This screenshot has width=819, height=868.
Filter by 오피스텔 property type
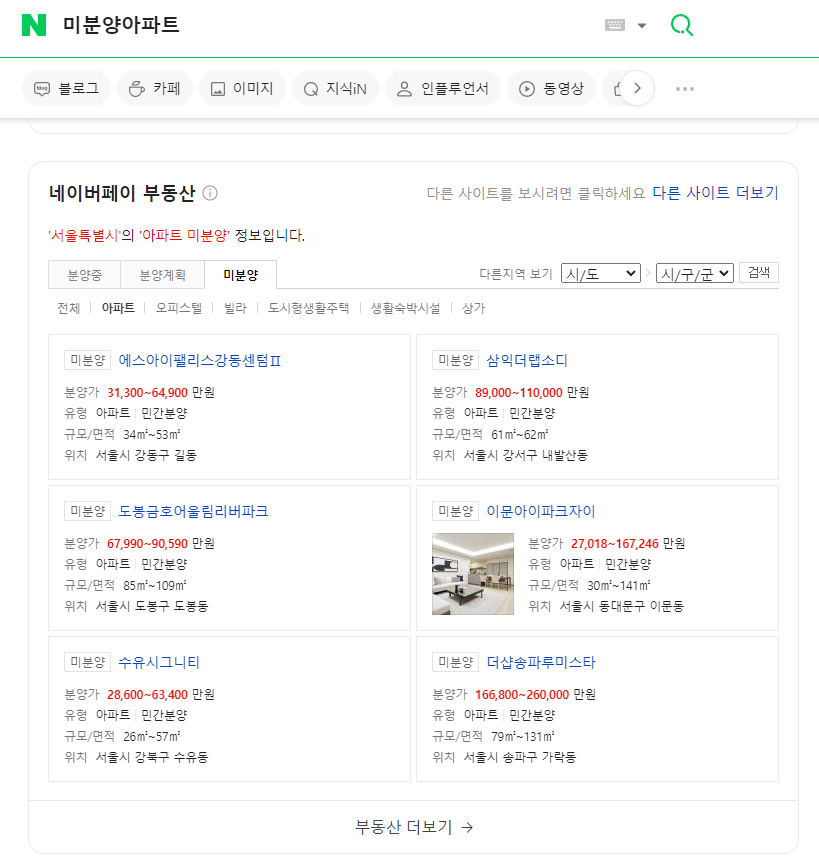[x=178, y=308]
